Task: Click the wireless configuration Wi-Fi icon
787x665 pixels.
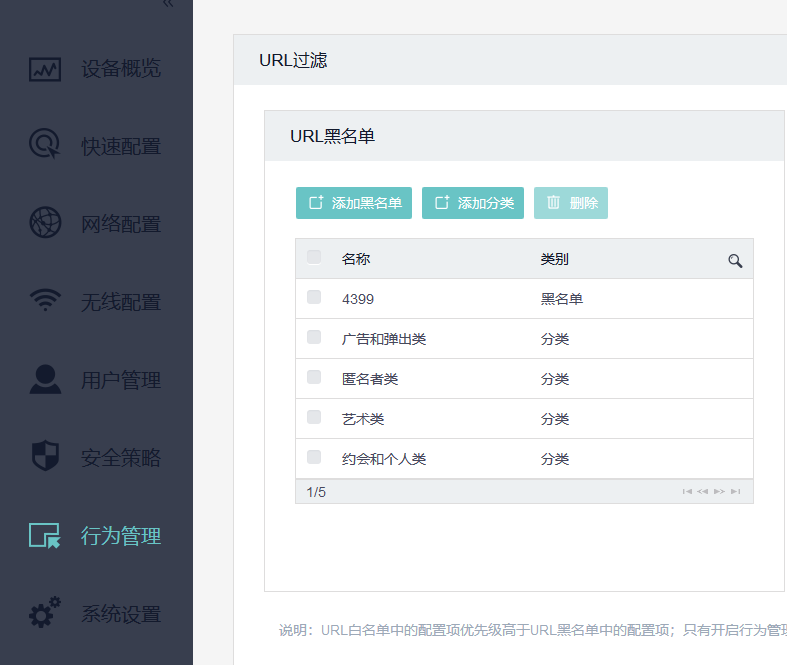Action: tap(45, 300)
